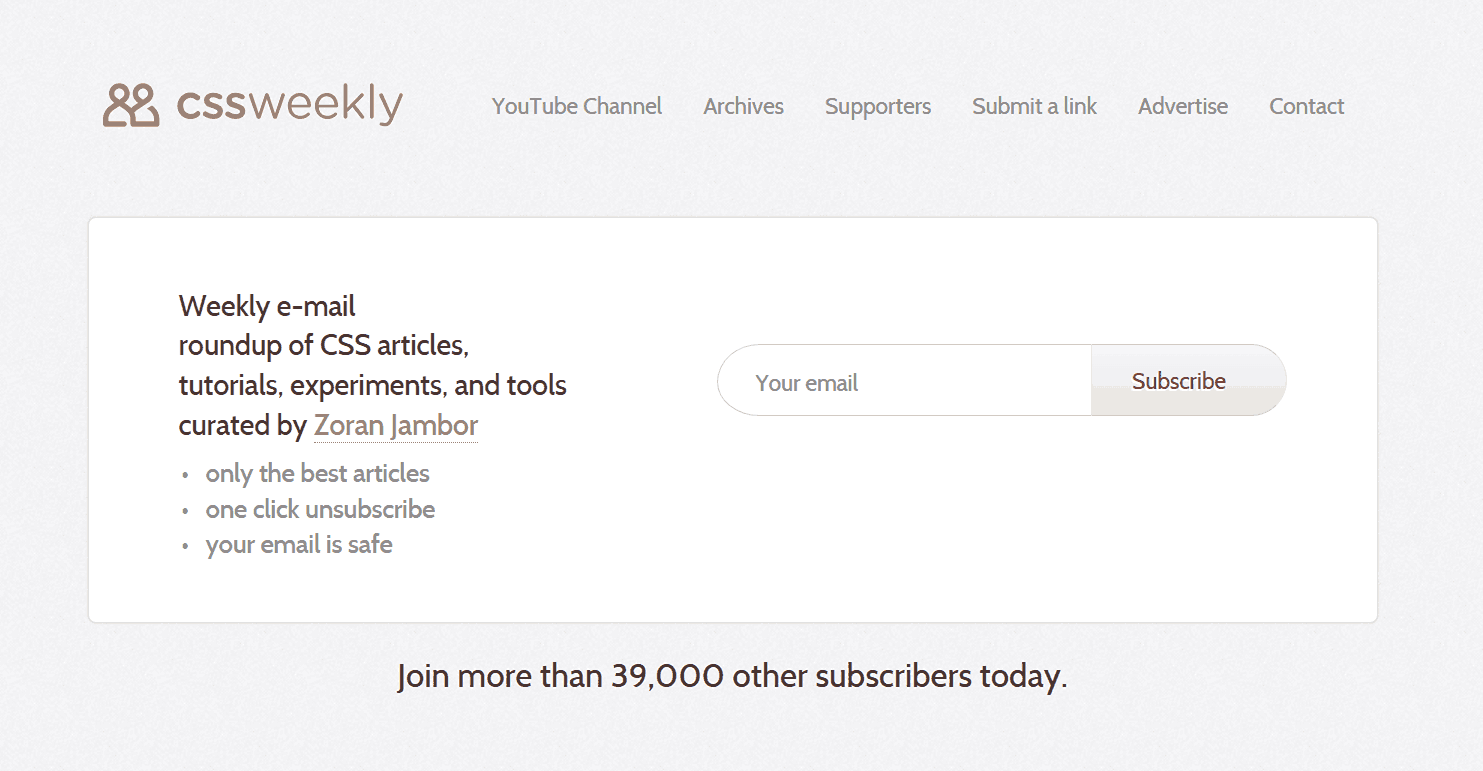Click the 'only the best articles' bullet

click(317, 474)
